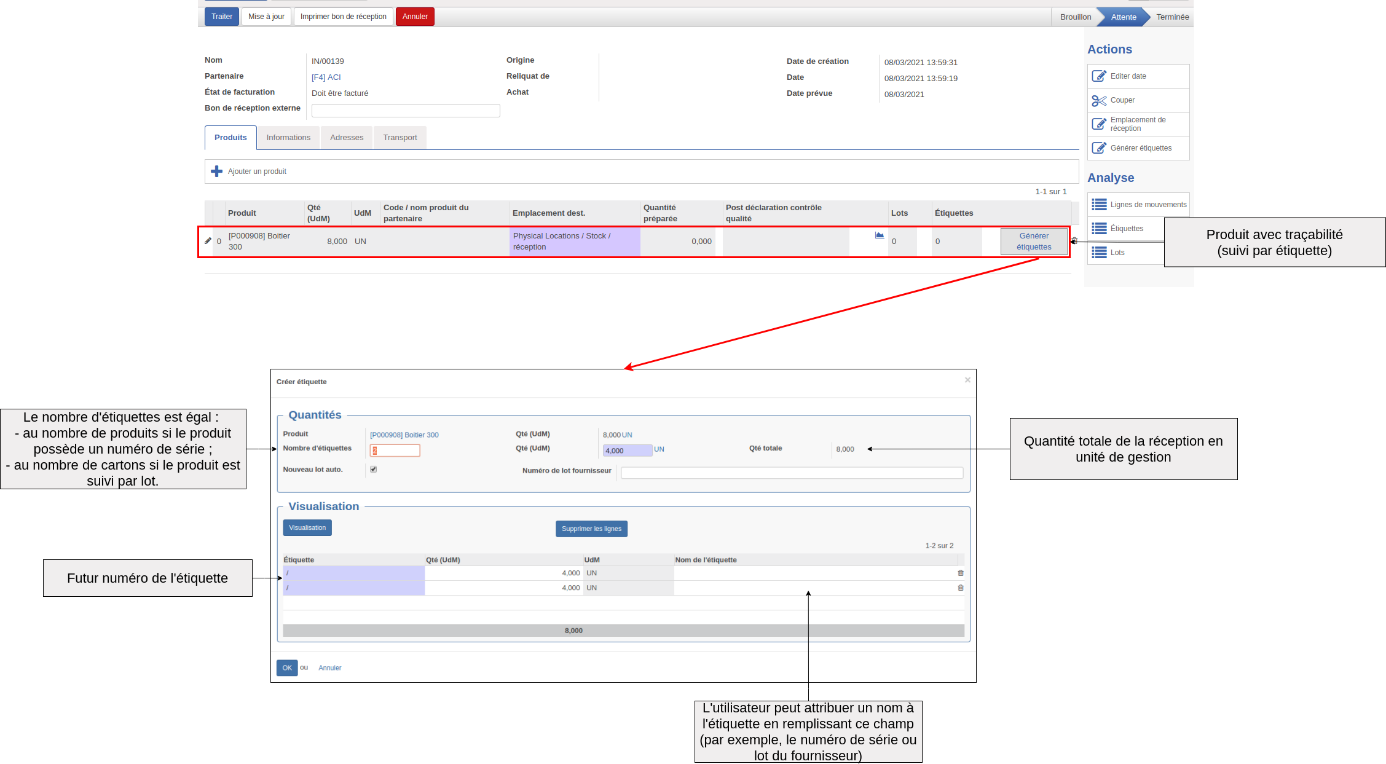Click the red Annuler button
The image size is (1386, 764).
coord(415,17)
